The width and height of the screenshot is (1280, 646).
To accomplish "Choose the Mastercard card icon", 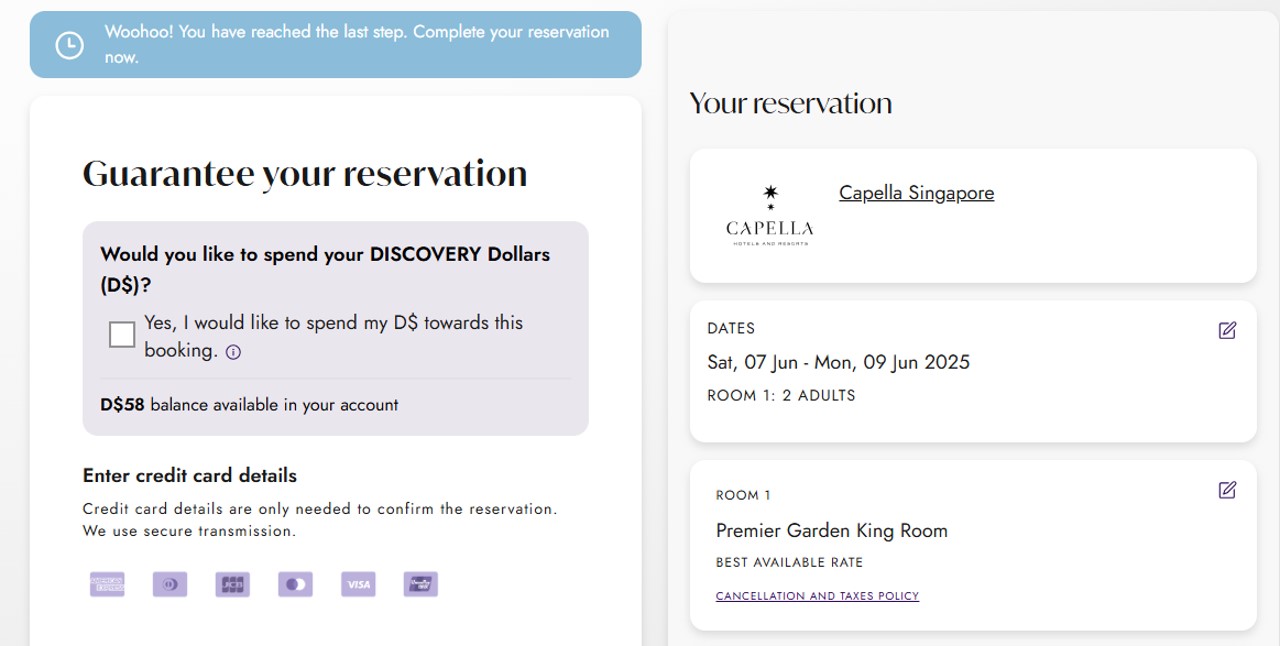I will tap(295, 584).
